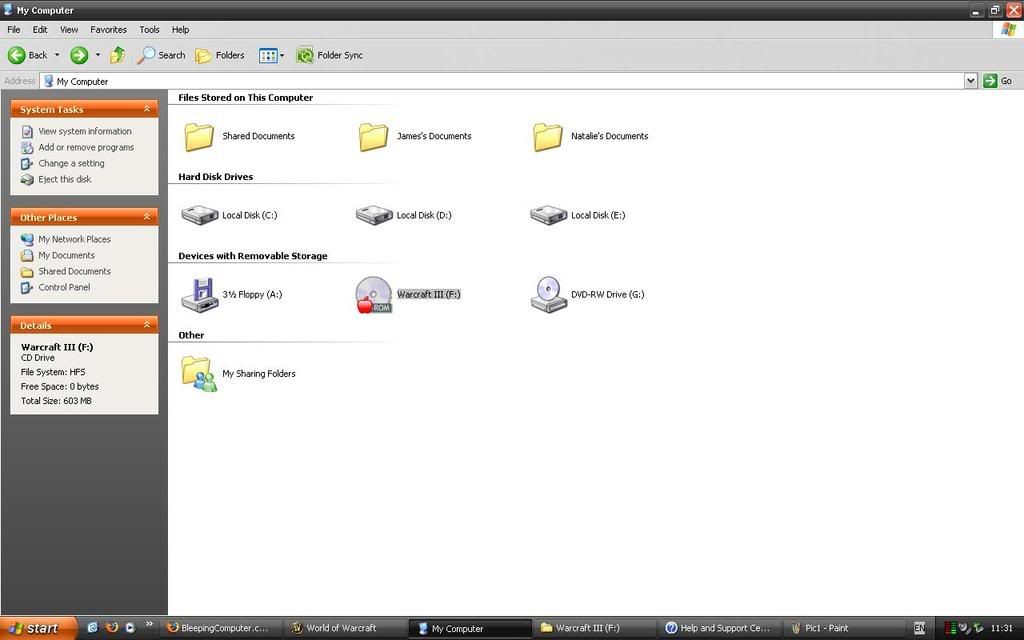Select DVD-RW Drive (G:) icon
1024x640 pixels.
coord(548,295)
